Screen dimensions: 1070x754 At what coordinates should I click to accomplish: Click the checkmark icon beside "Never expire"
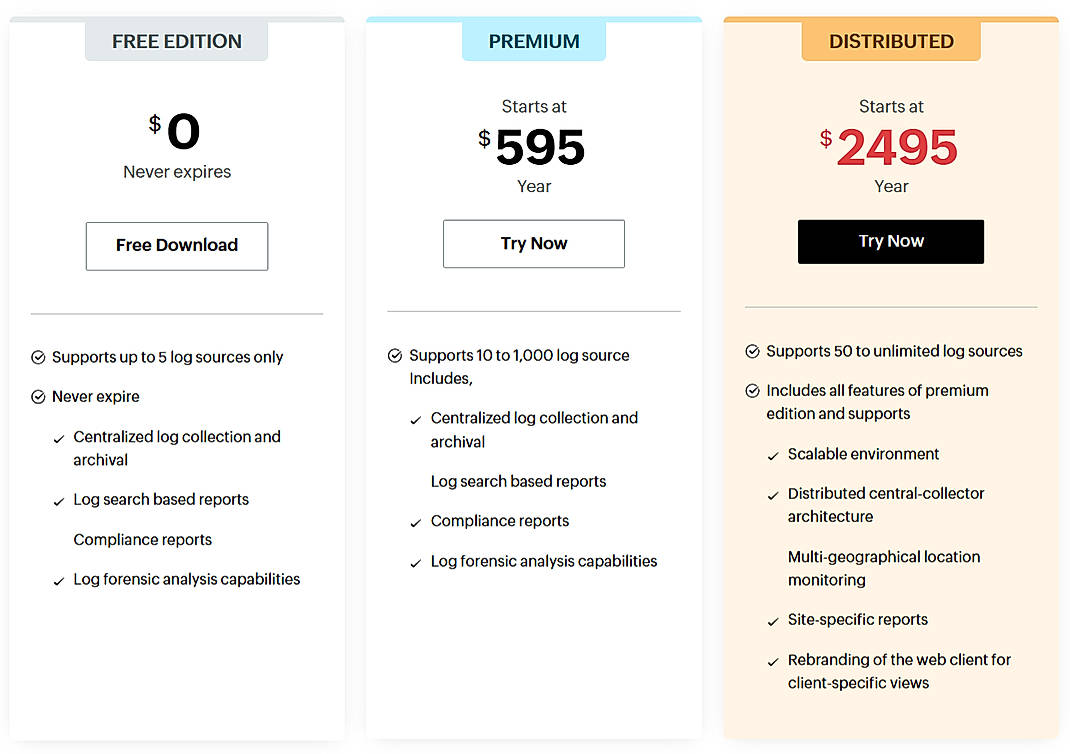tap(38, 397)
